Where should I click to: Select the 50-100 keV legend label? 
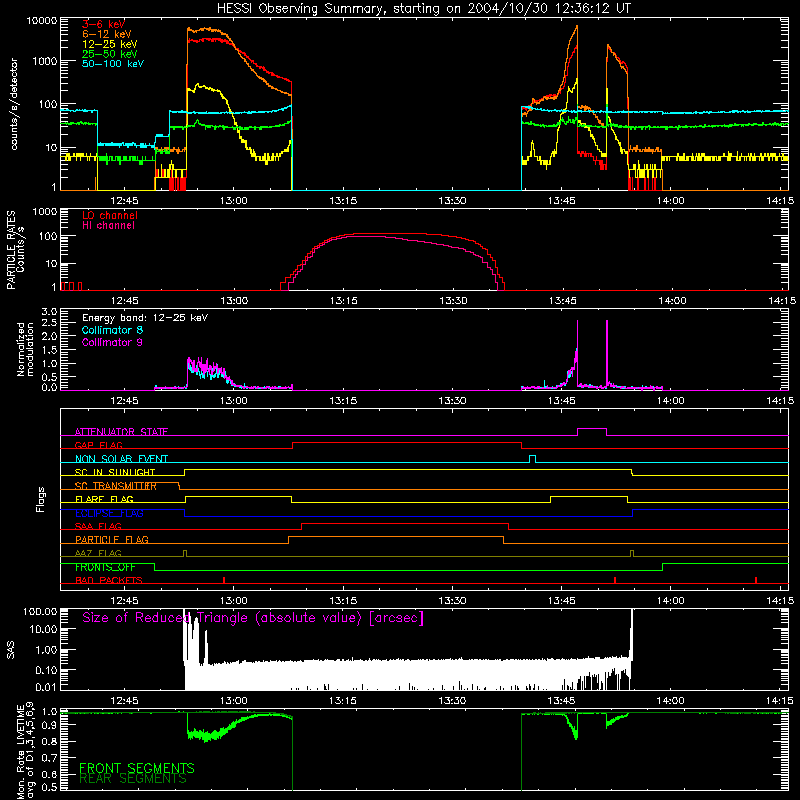[x=113, y=64]
